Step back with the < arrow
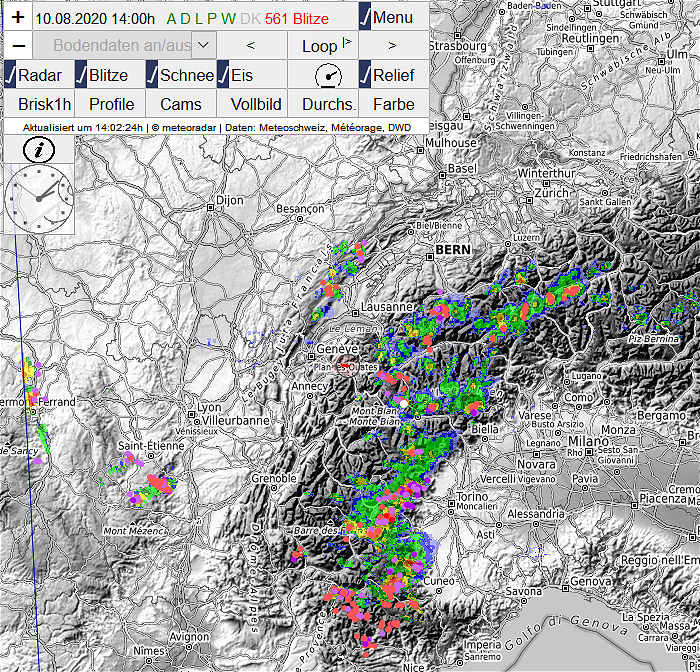The width and height of the screenshot is (700, 672). tap(251, 46)
